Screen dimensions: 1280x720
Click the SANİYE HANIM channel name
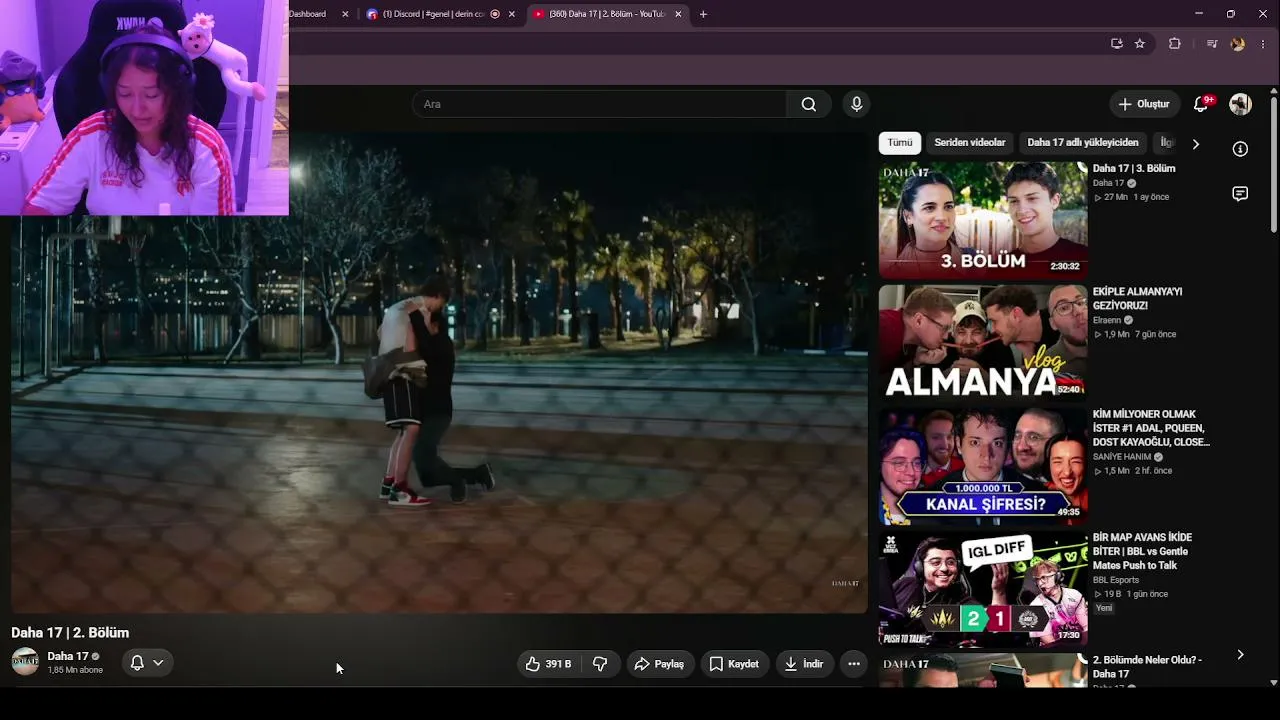pos(1122,457)
